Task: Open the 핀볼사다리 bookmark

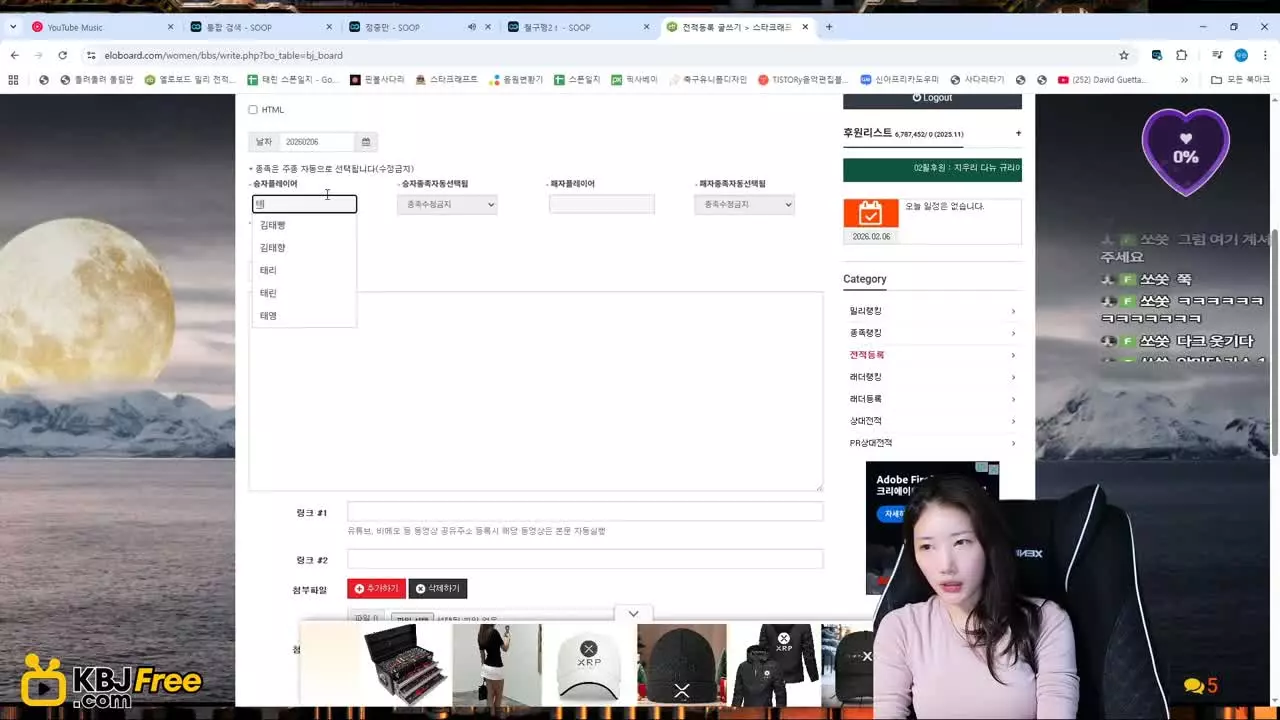Action: pyautogui.click(x=377, y=80)
